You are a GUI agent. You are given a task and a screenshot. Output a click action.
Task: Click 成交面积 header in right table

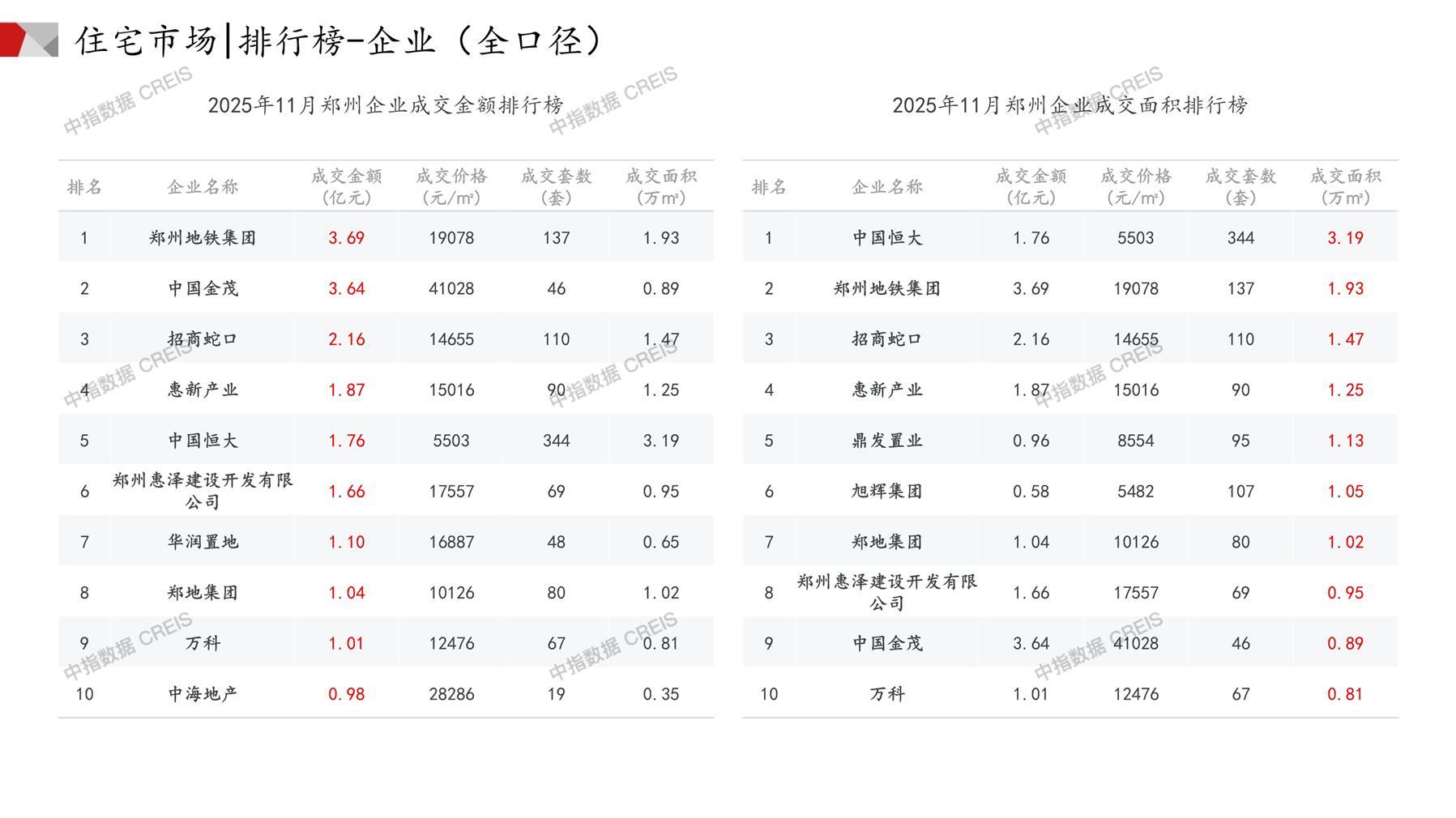(1345, 187)
